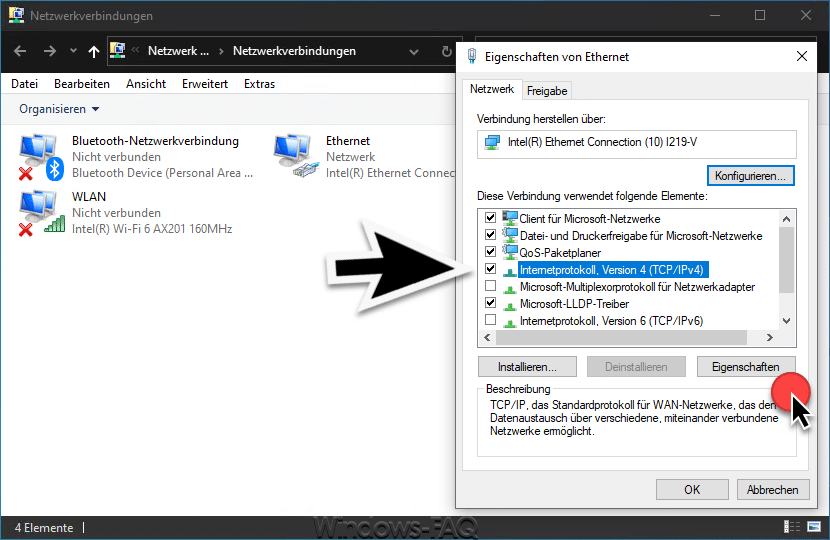Image resolution: width=830 pixels, height=540 pixels.
Task: Toggle Internetprotokoll Version 4 checkbox
Action: 490,269
